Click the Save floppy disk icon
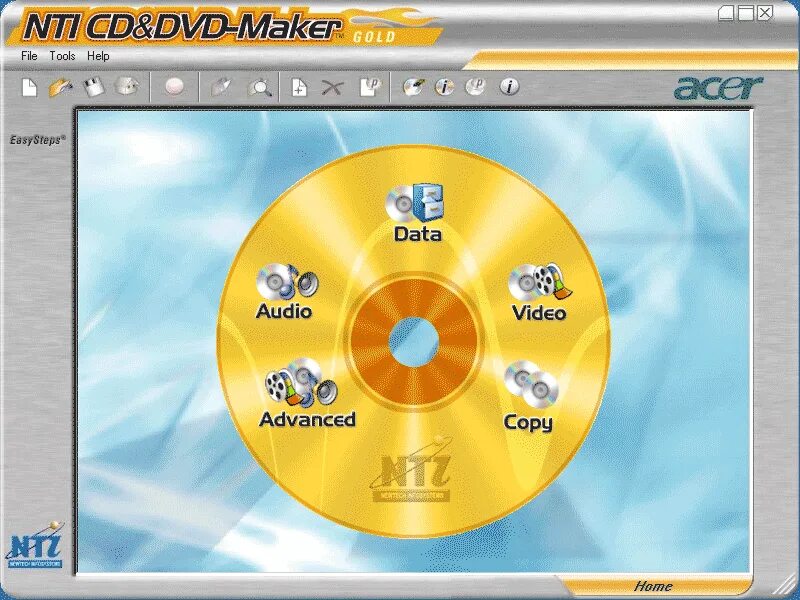The width and height of the screenshot is (800, 600). [x=93, y=87]
